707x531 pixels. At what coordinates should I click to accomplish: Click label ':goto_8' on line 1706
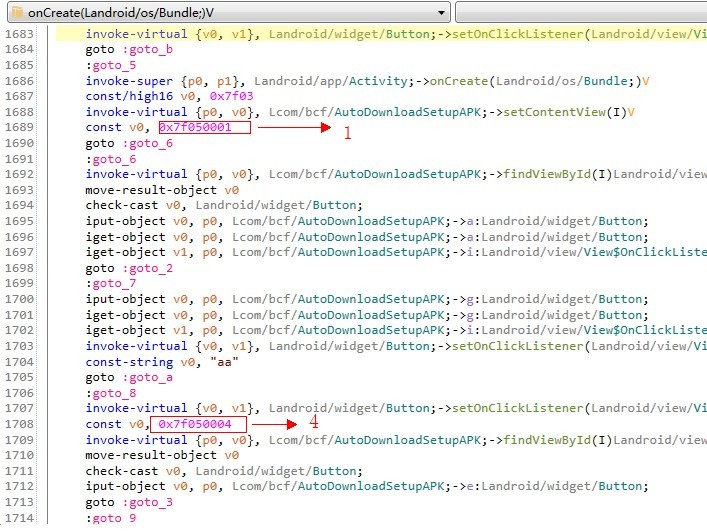tap(110, 393)
